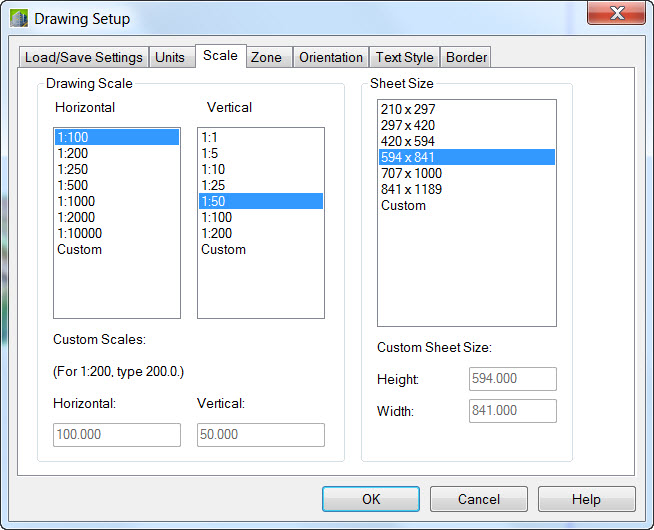
Task: Select 210 x 297 sheet size
Action: 408,109
